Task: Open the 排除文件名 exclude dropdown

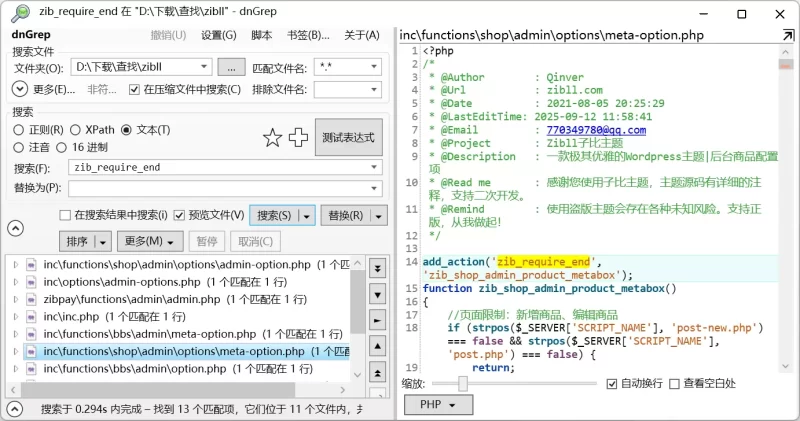Action: pos(374,90)
